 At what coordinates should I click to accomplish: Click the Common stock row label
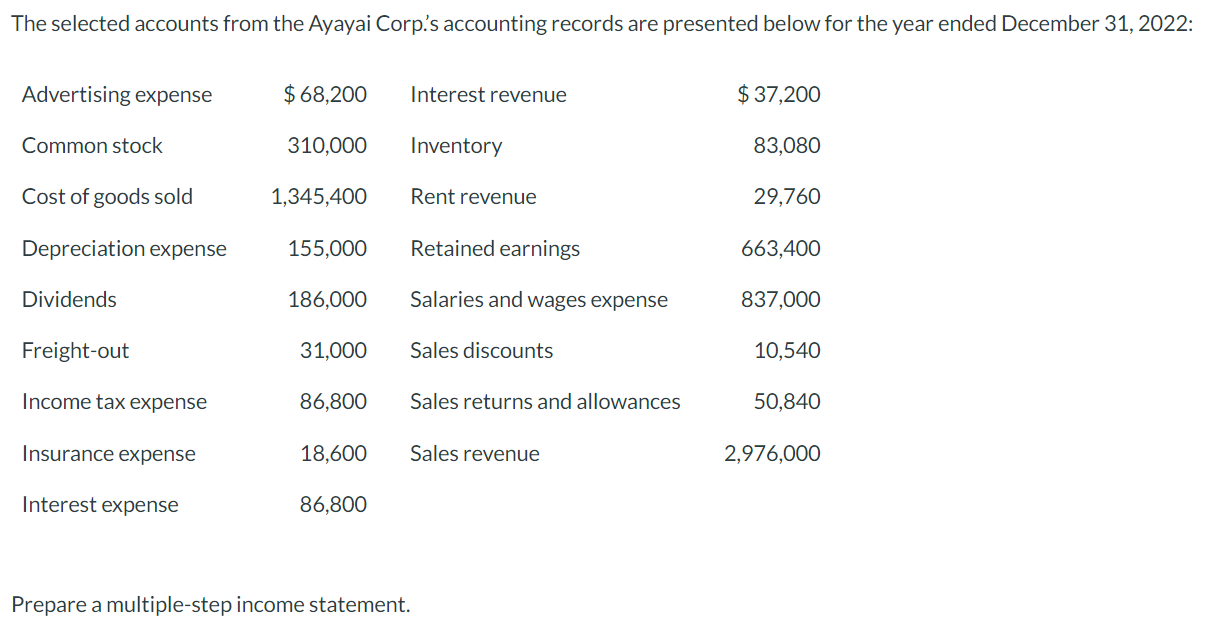coord(92,146)
